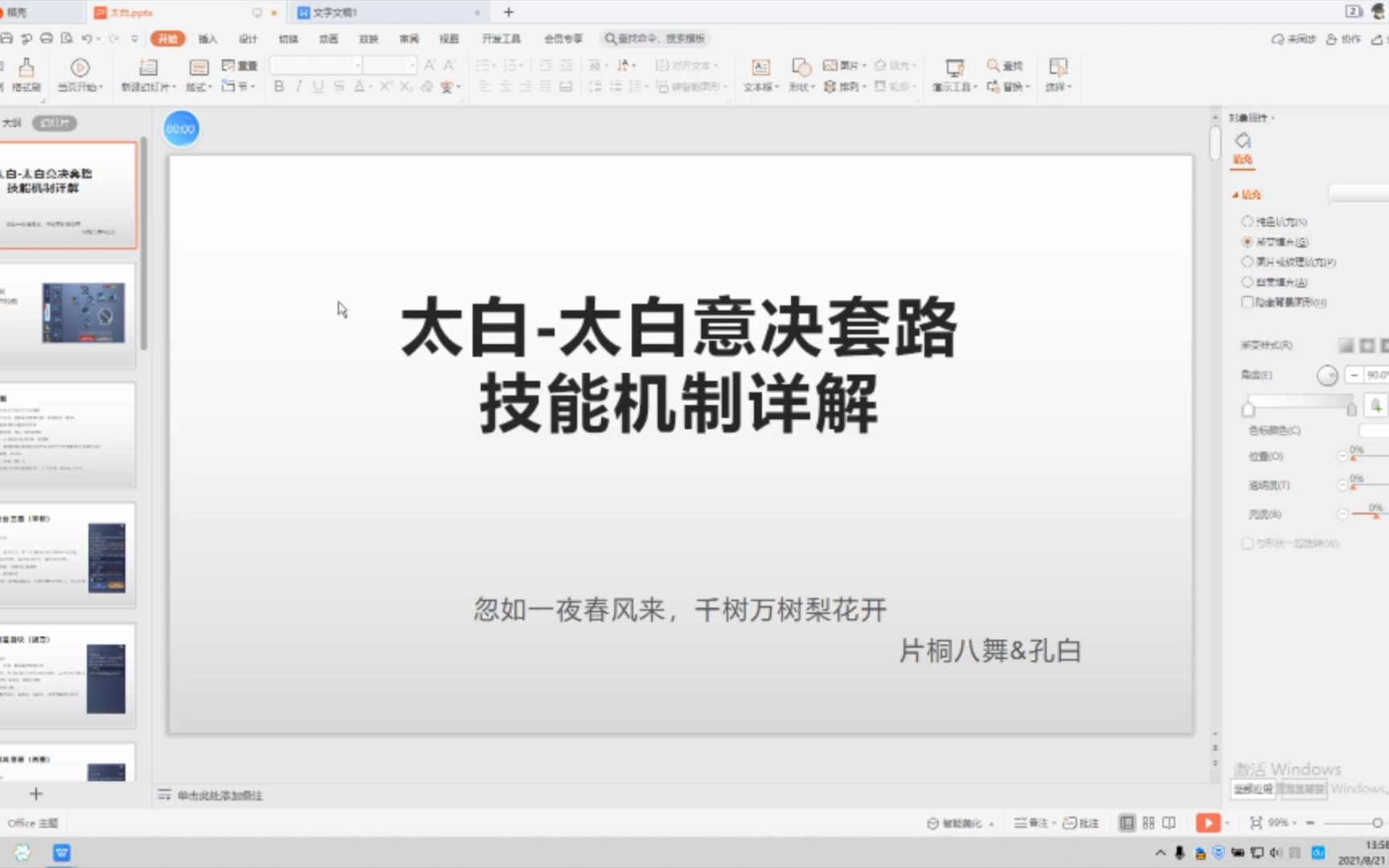Open the Insert (插入) ribbon tab
The height and width of the screenshot is (868, 1389).
coord(207,39)
